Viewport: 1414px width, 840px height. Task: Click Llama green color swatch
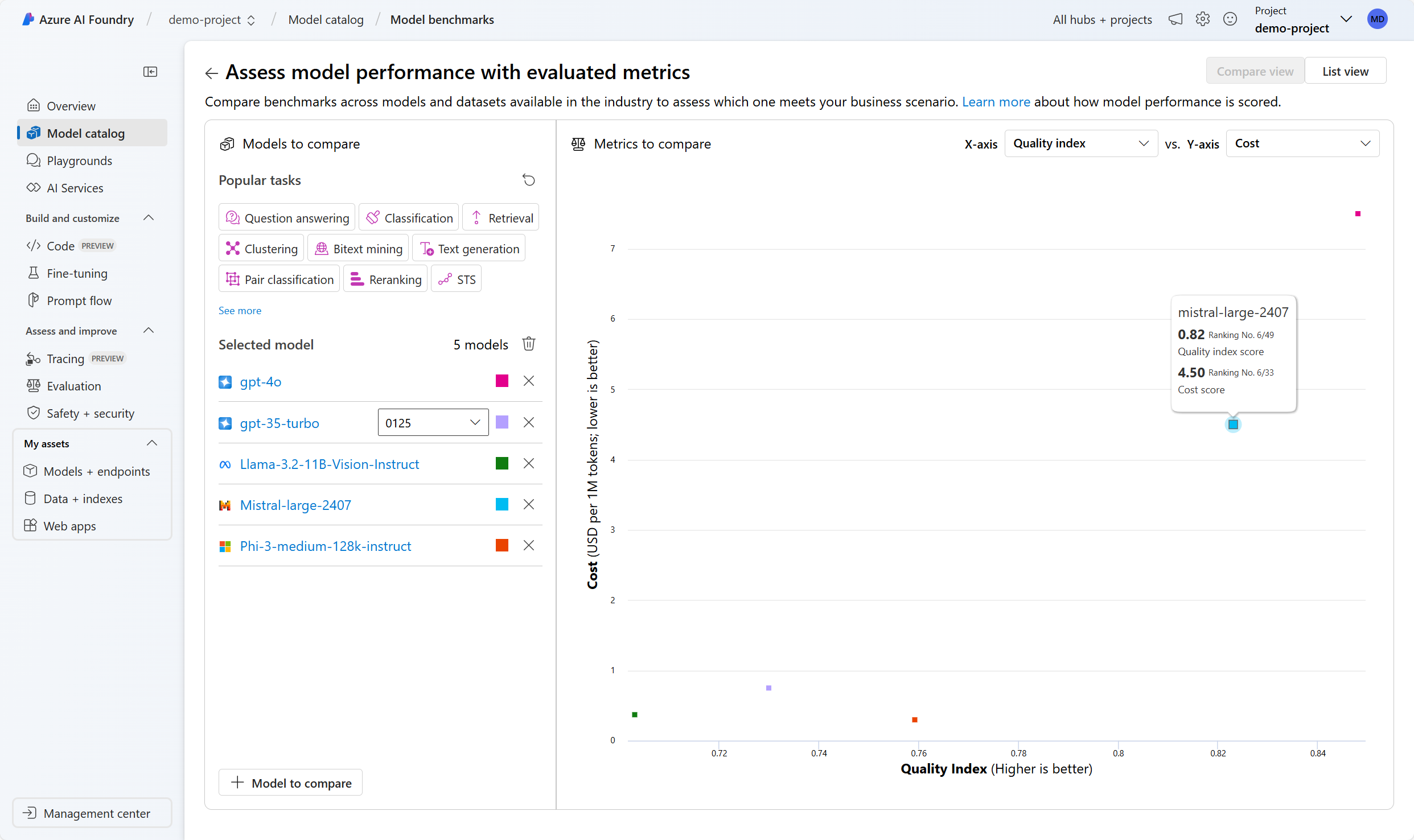click(502, 463)
